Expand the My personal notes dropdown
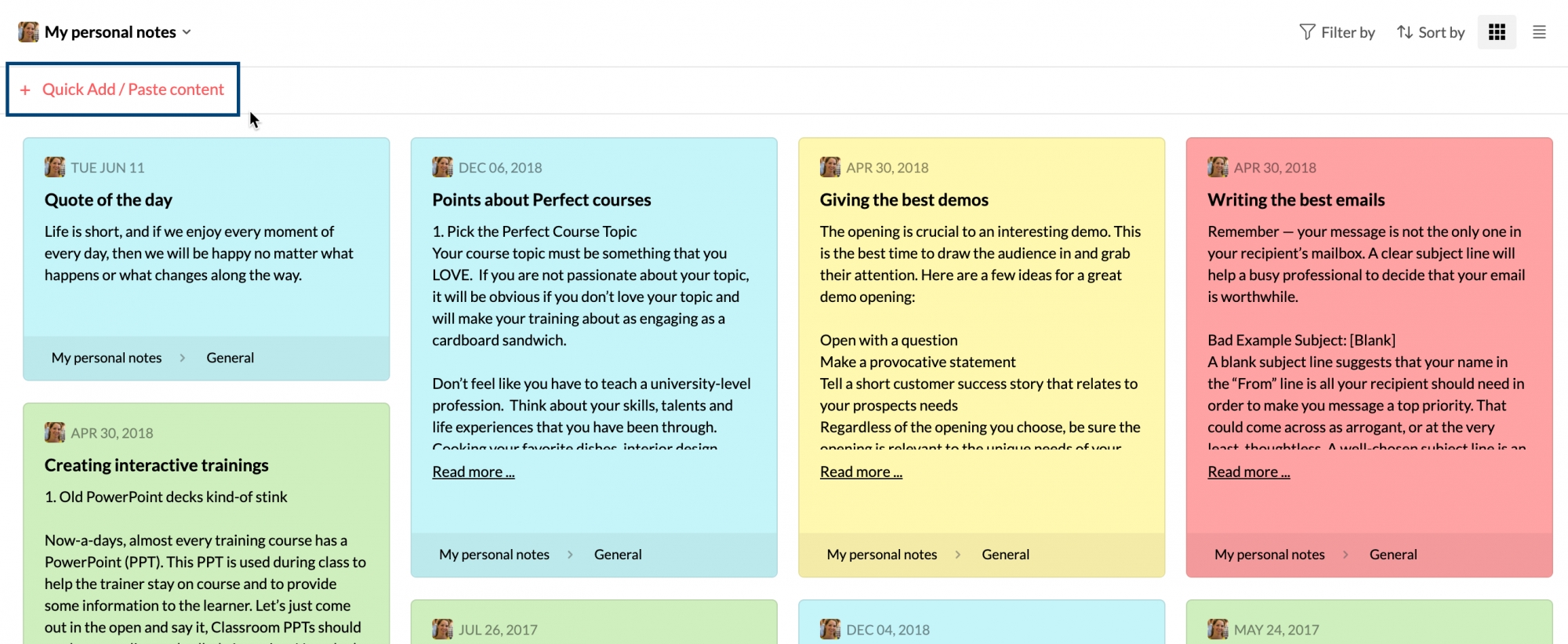Screen dimensions: 1568x644 [x=187, y=32]
